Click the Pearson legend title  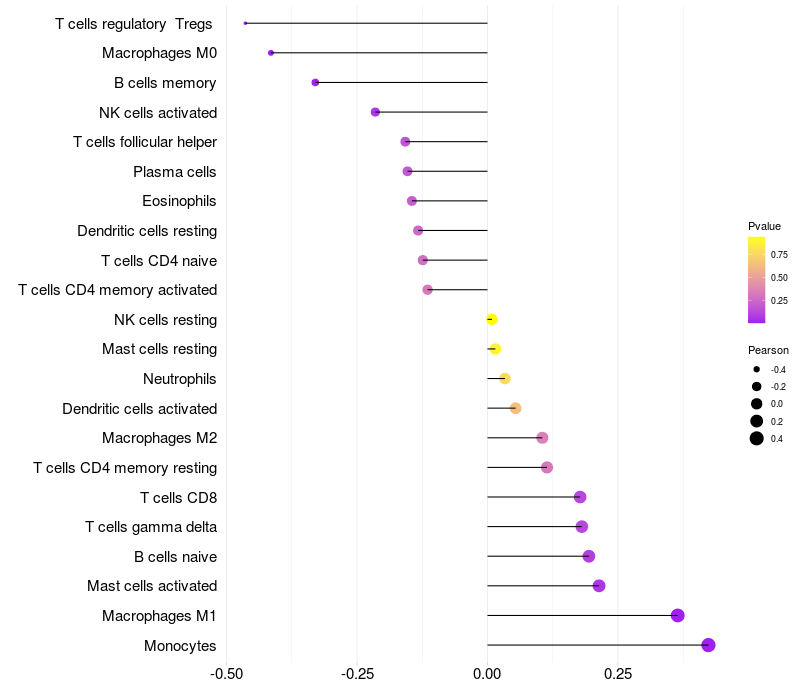(768, 350)
